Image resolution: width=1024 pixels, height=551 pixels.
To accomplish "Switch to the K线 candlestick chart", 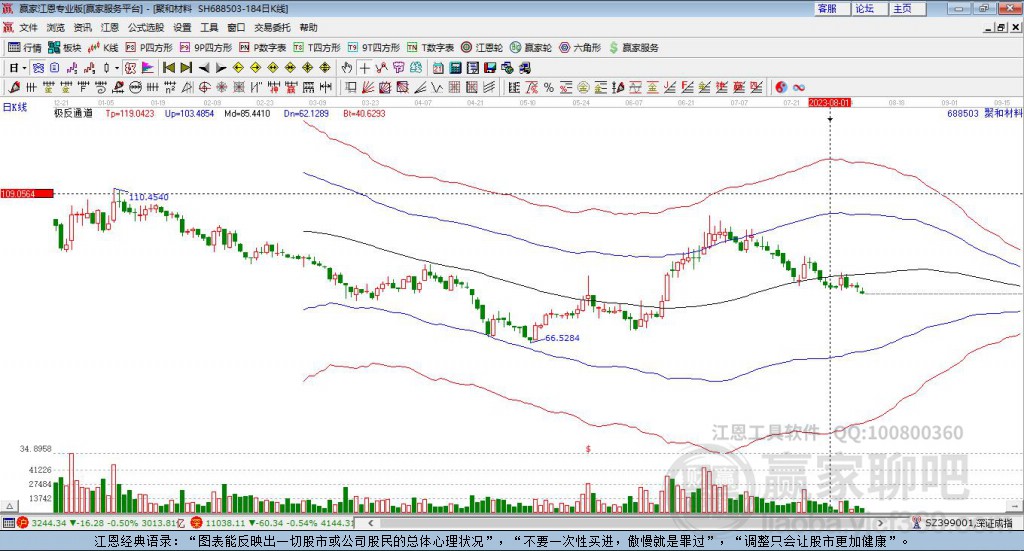I will (x=103, y=48).
